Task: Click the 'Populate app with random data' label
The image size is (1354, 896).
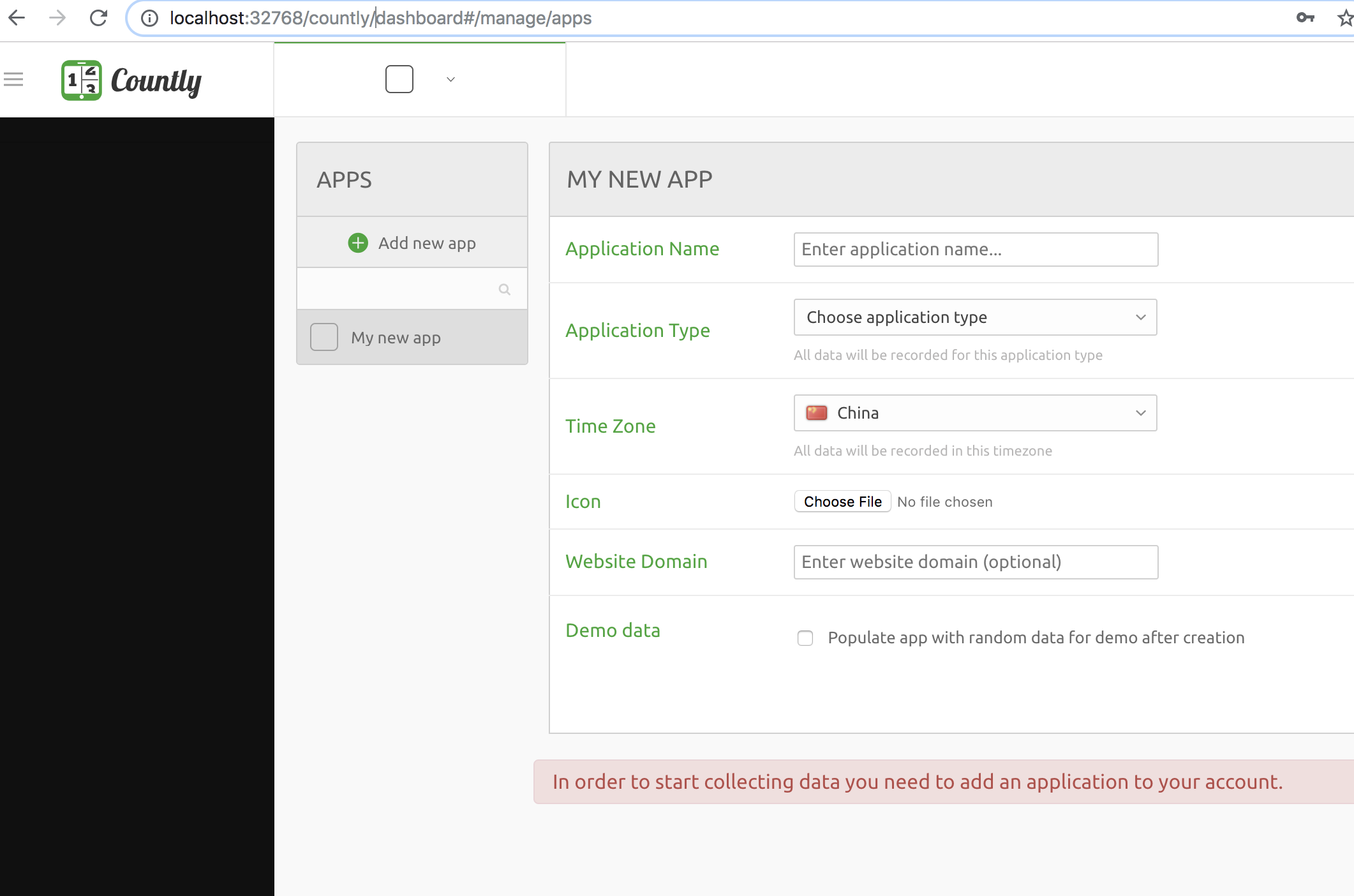Action: (1036, 638)
